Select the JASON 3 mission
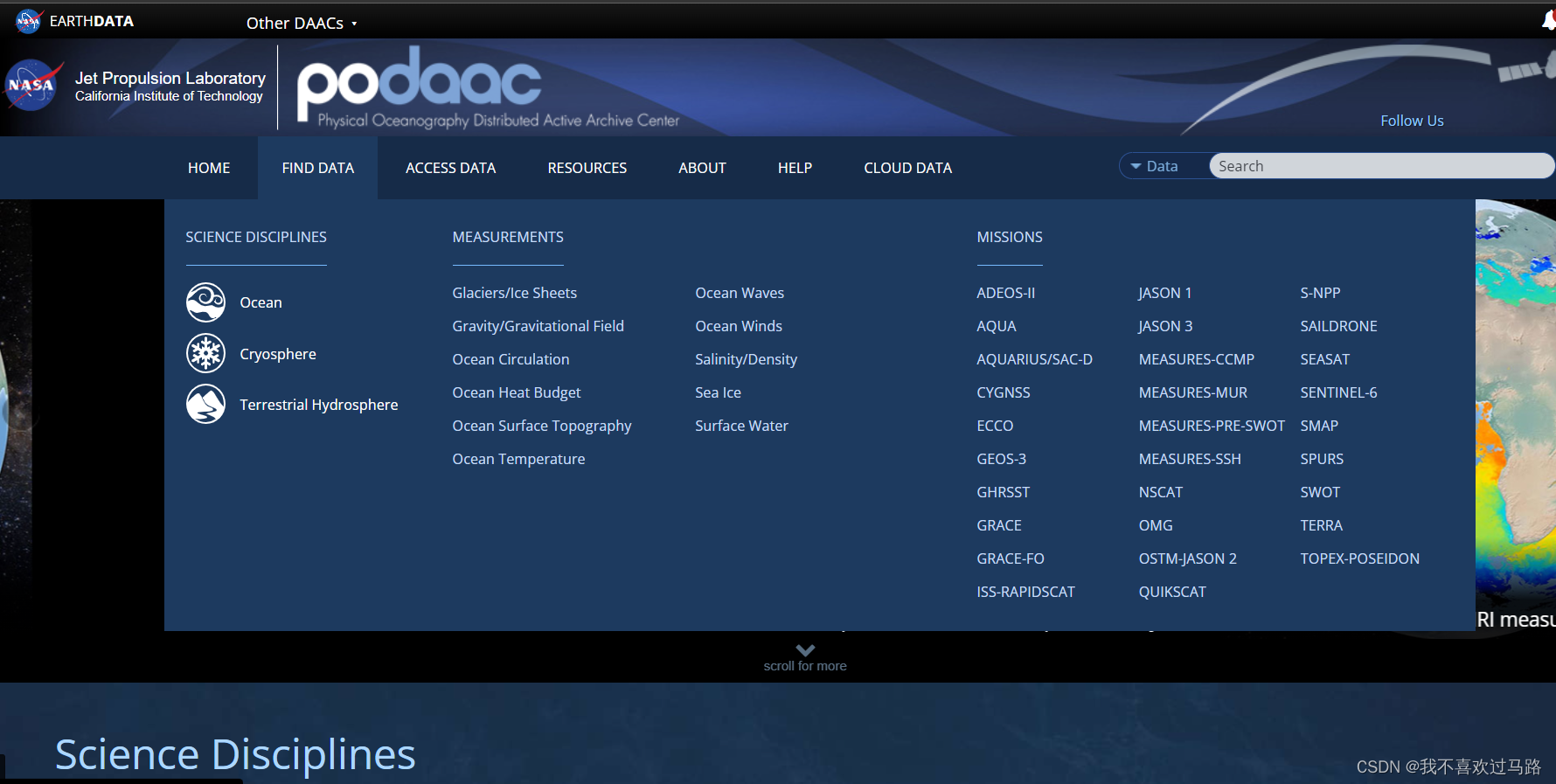Screen dimensions: 1556x784 pyautogui.click(x=1165, y=326)
